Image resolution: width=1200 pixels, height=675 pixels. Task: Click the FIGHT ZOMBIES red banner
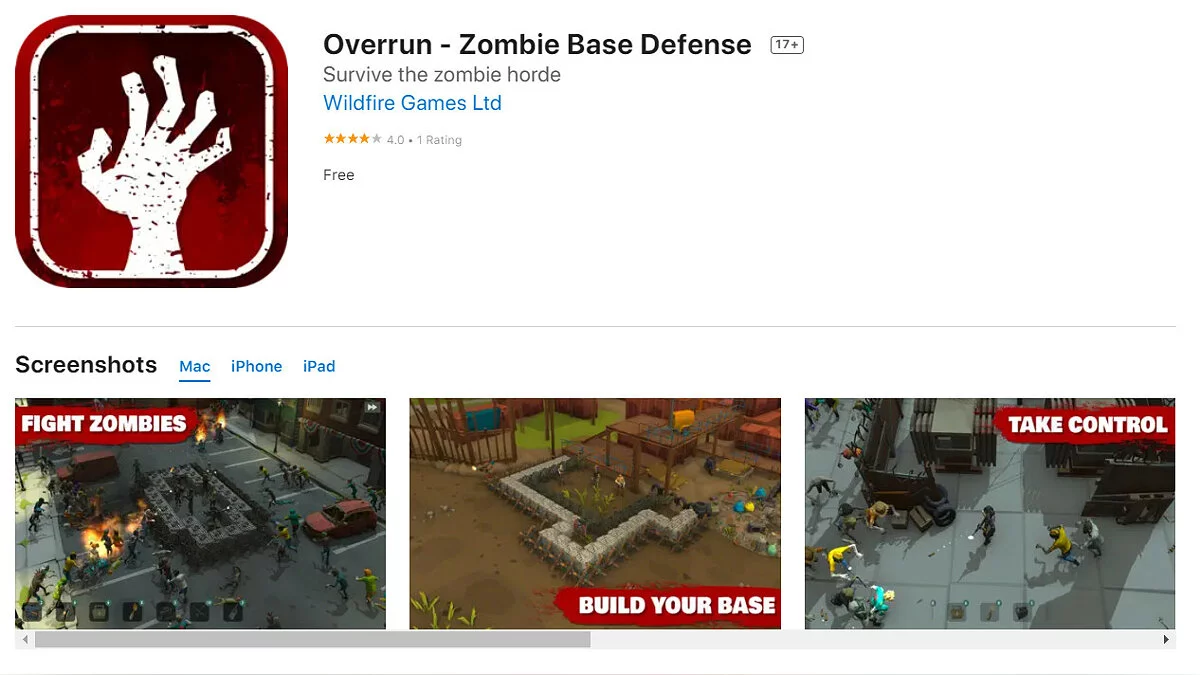104,423
